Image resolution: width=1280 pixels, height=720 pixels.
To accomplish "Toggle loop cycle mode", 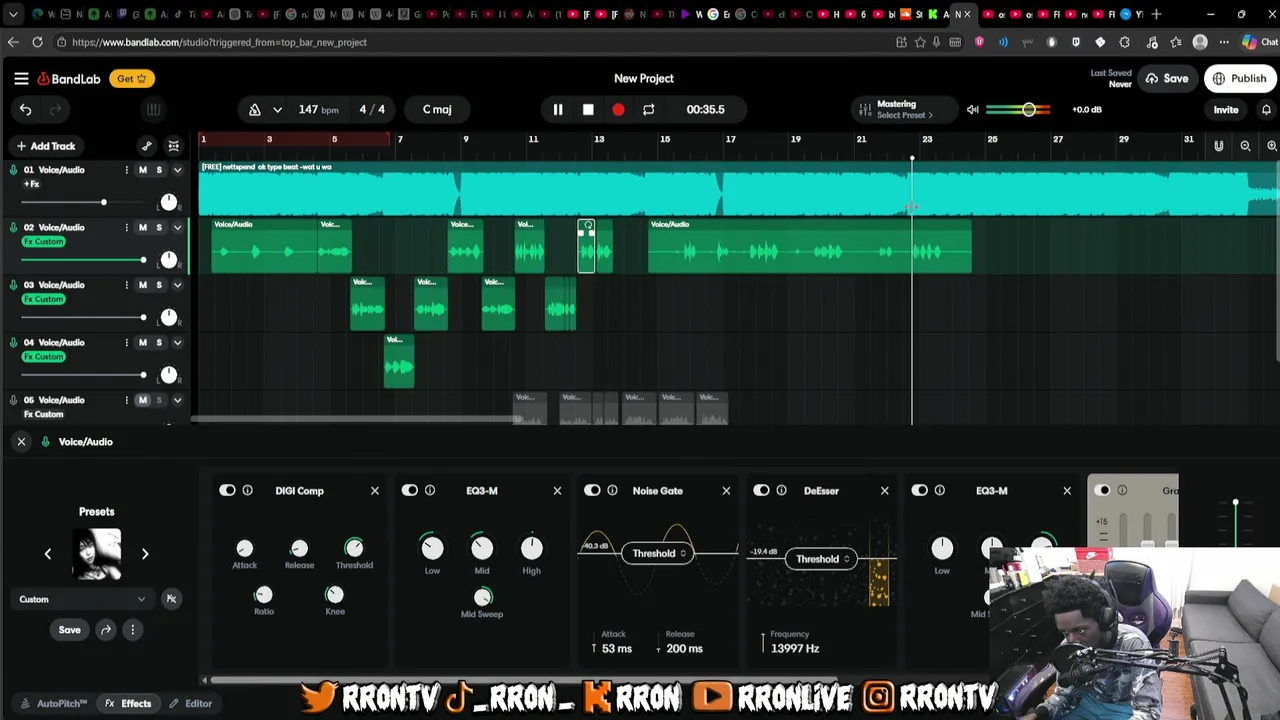I will pyautogui.click(x=648, y=110).
